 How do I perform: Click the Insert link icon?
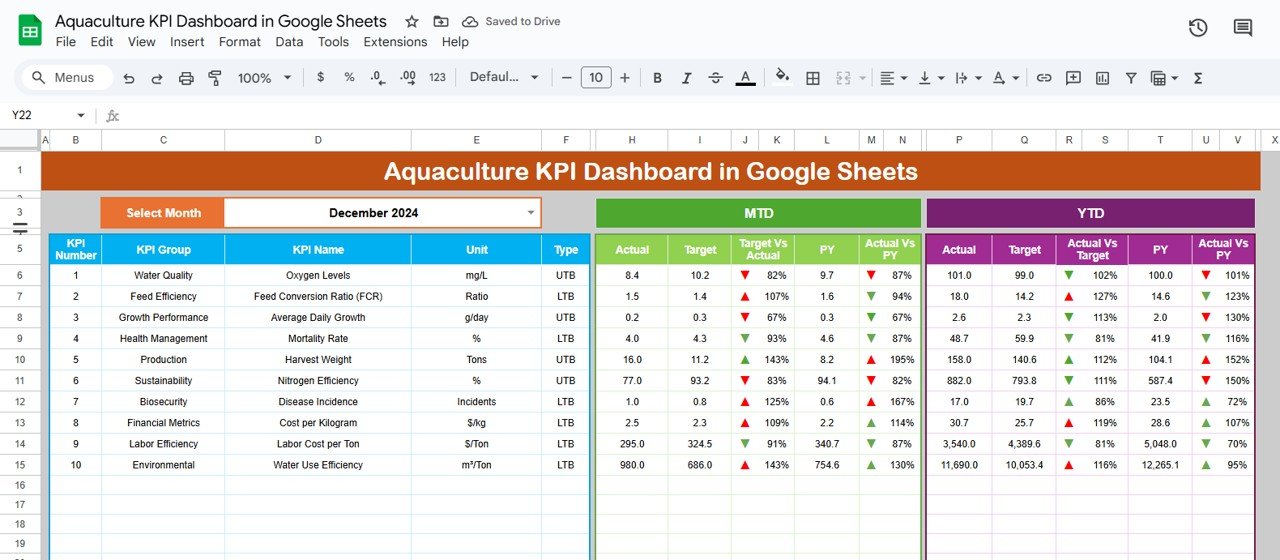click(1044, 78)
